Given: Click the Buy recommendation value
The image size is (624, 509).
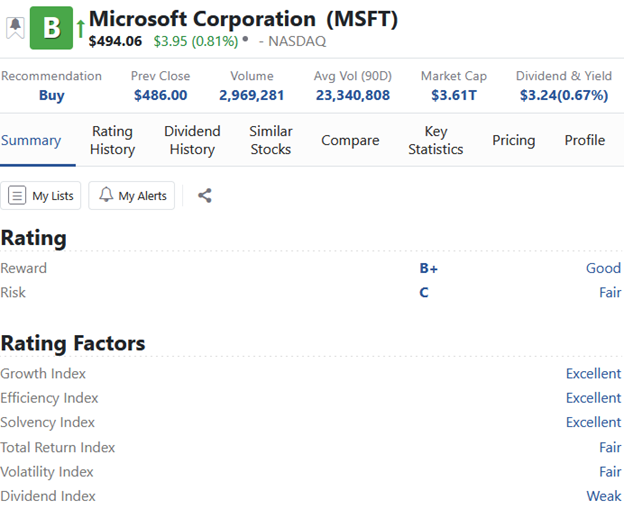Looking at the screenshot, I should pos(52,96).
